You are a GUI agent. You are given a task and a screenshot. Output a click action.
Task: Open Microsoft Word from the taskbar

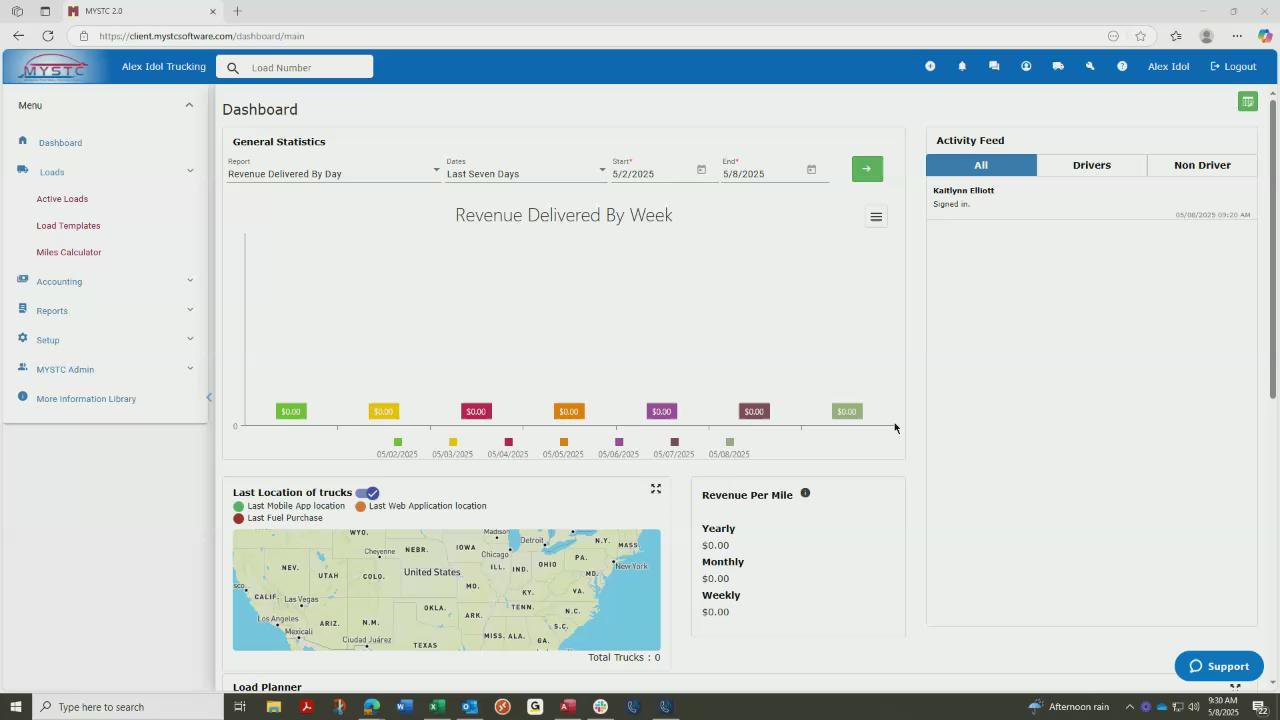(x=404, y=707)
